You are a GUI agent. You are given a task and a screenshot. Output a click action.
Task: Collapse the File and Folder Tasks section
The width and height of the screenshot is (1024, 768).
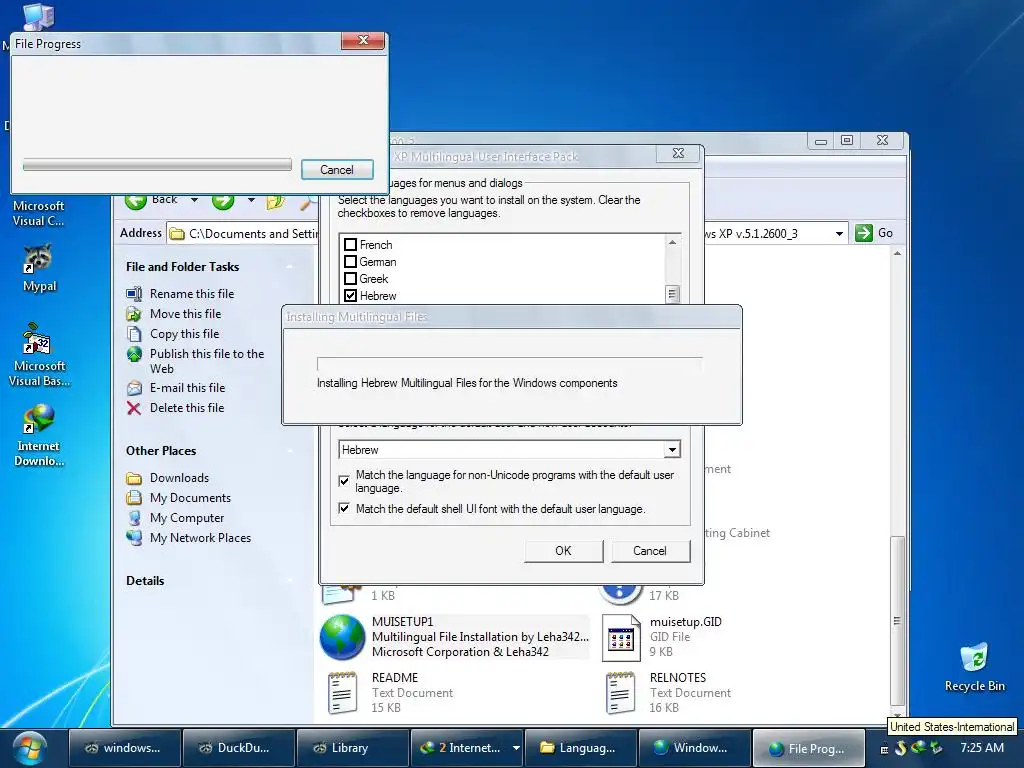coord(289,266)
